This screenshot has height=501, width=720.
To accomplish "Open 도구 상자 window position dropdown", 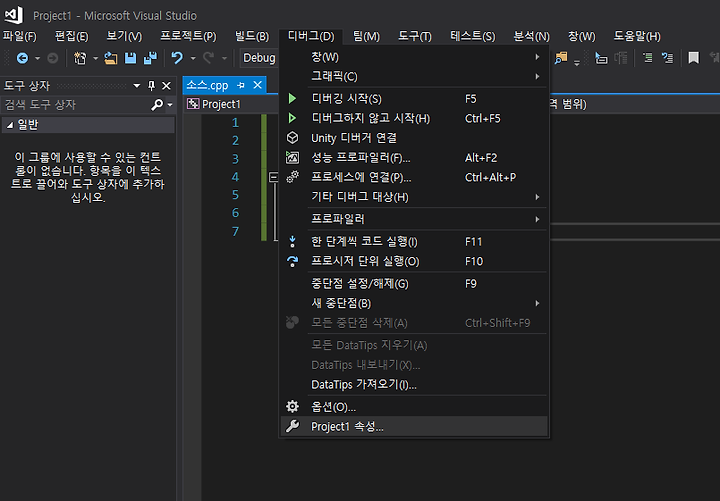I will point(136,86).
